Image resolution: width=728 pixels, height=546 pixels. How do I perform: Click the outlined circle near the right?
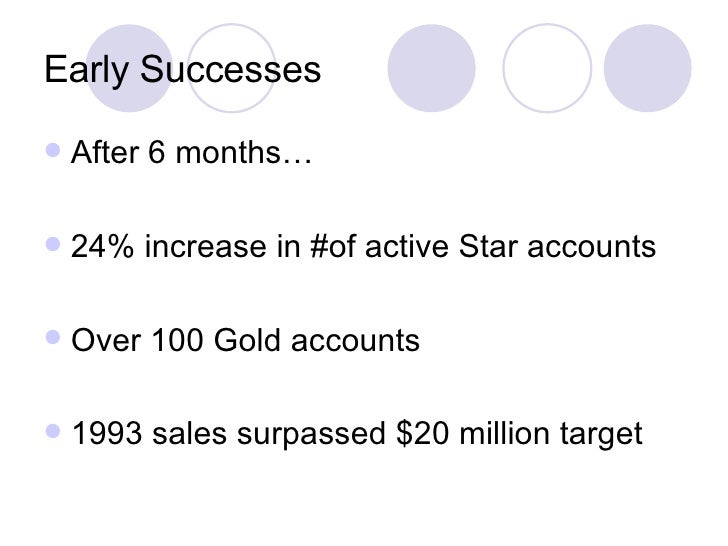pos(547,68)
